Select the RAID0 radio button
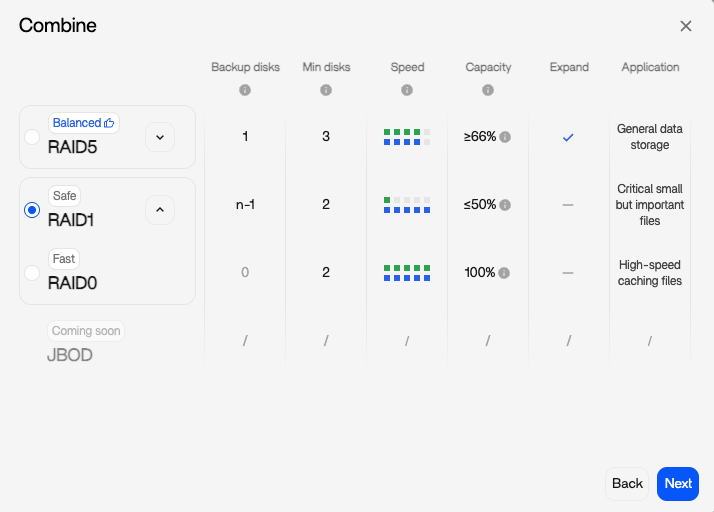714x512 pixels. click(x=32, y=273)
